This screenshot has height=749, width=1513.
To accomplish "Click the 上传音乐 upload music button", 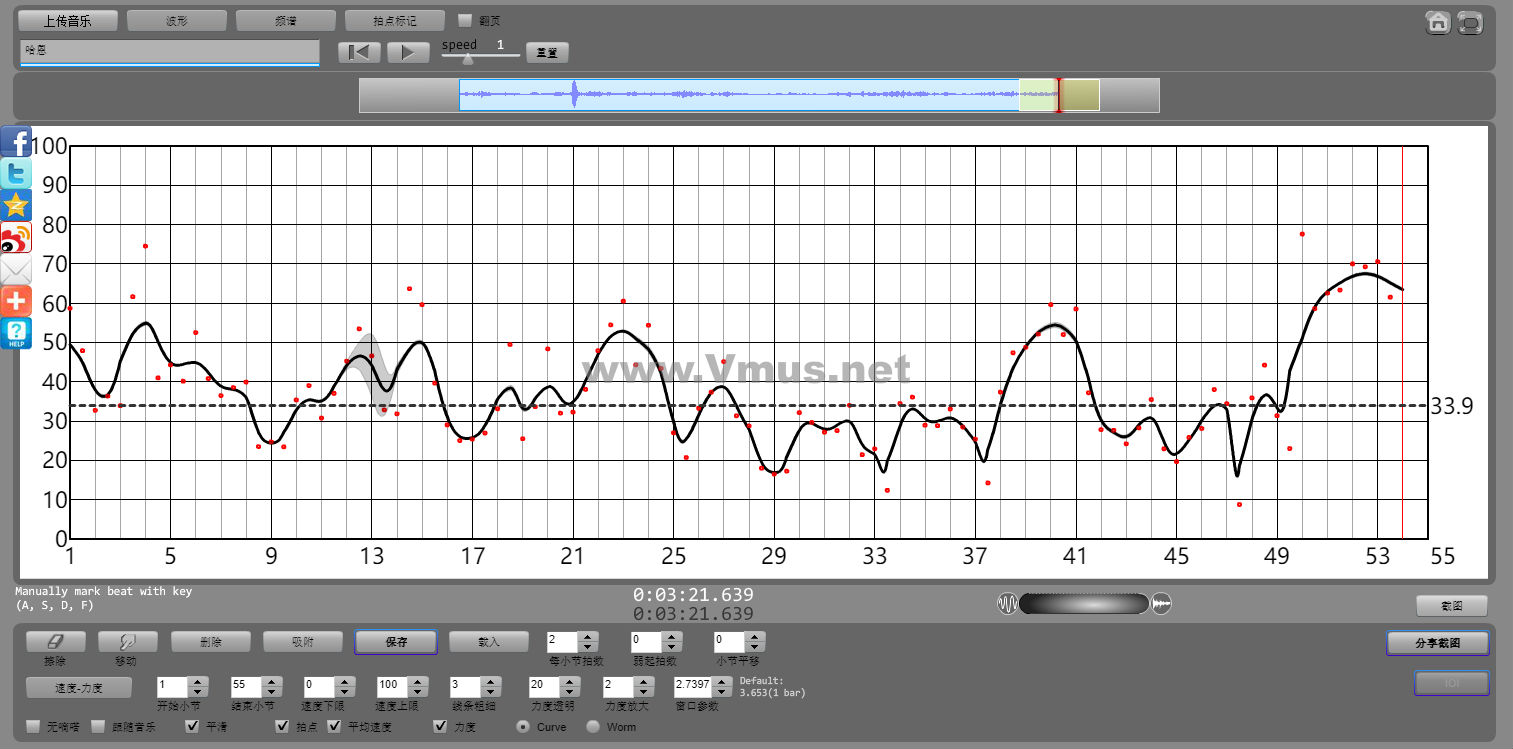I will [69, 20].
